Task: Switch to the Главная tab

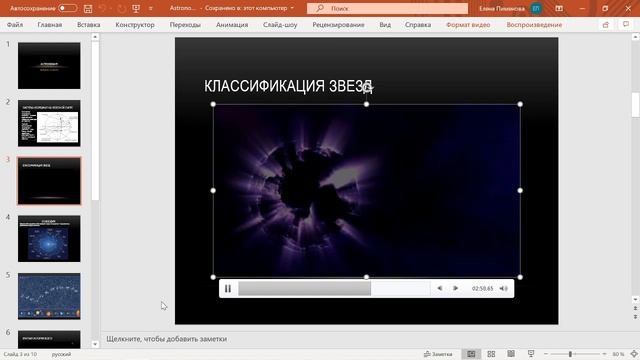Action: click(x=50, y=25)
